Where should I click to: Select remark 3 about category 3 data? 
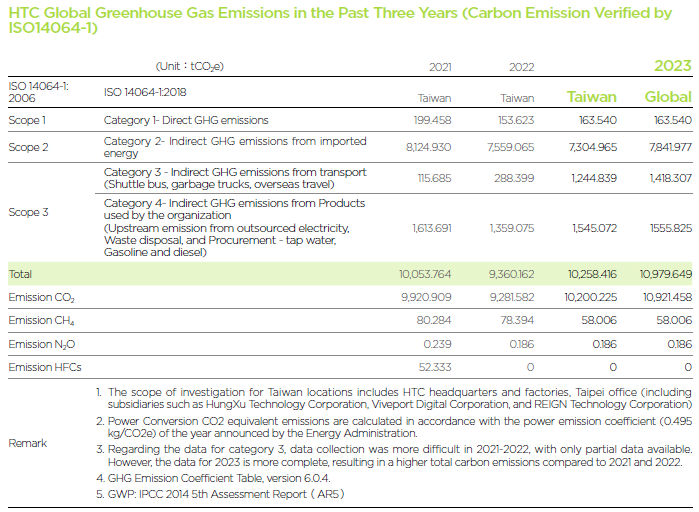pos(394,456)
